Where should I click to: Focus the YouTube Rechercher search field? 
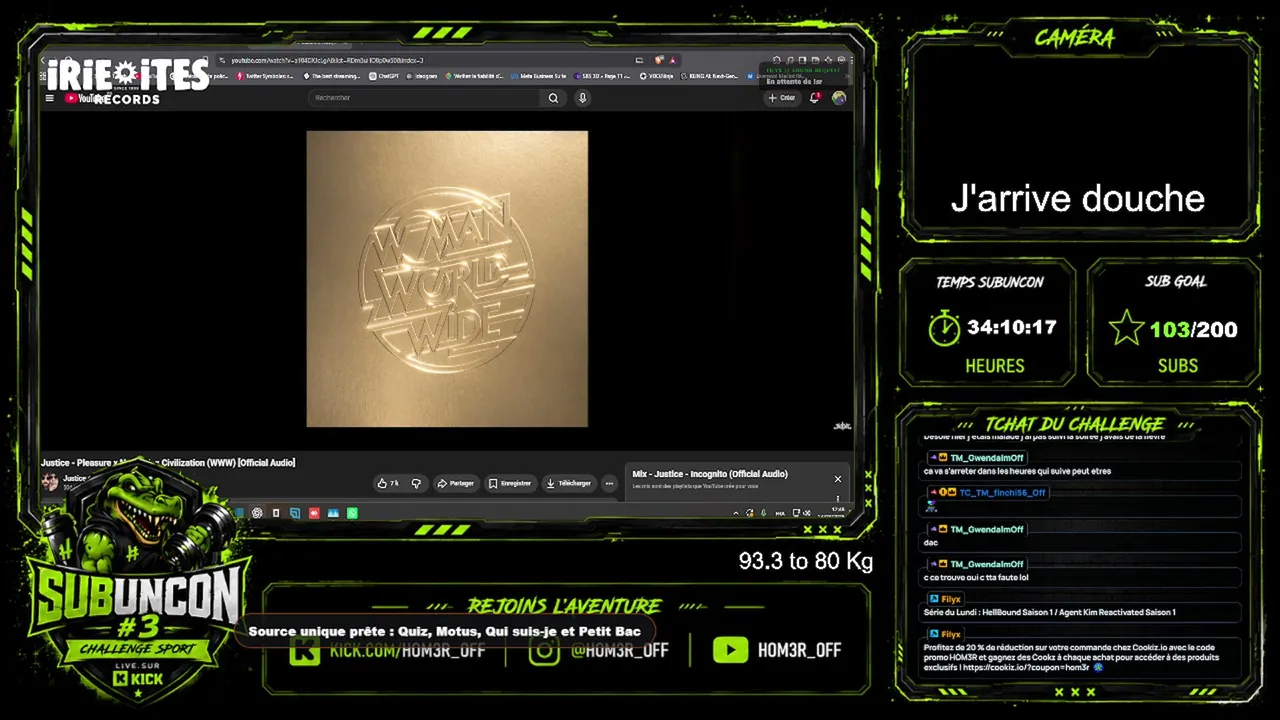tap(426, 98)
